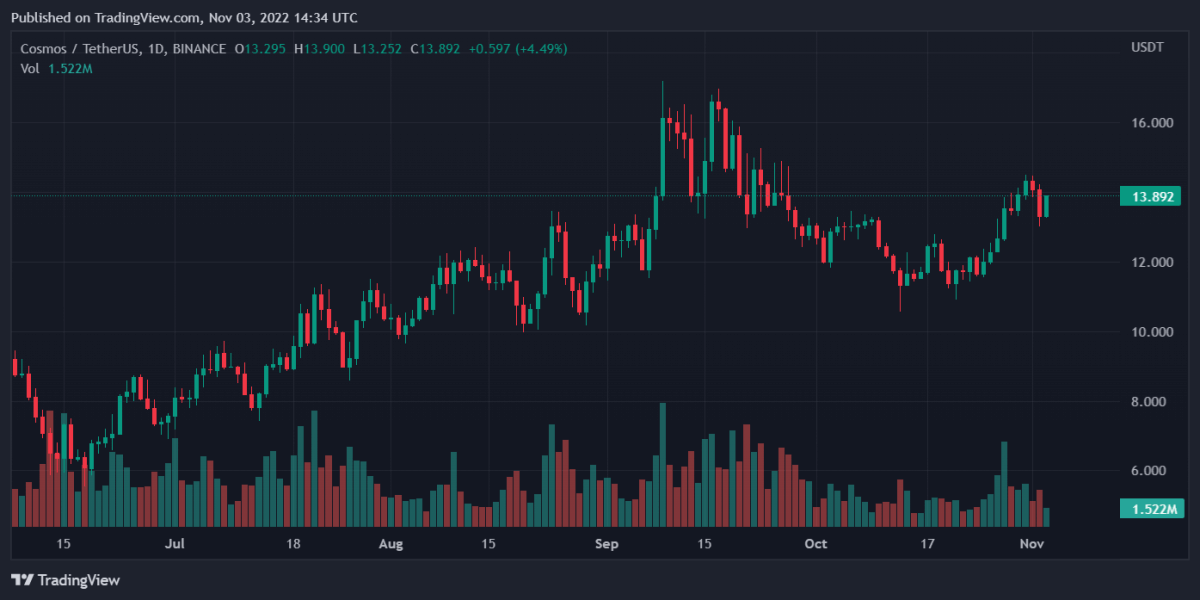The height and width of the screenshot is (600, 1200).
Task: Select the Nov marker on time axis
Action: click(1032, 544)
